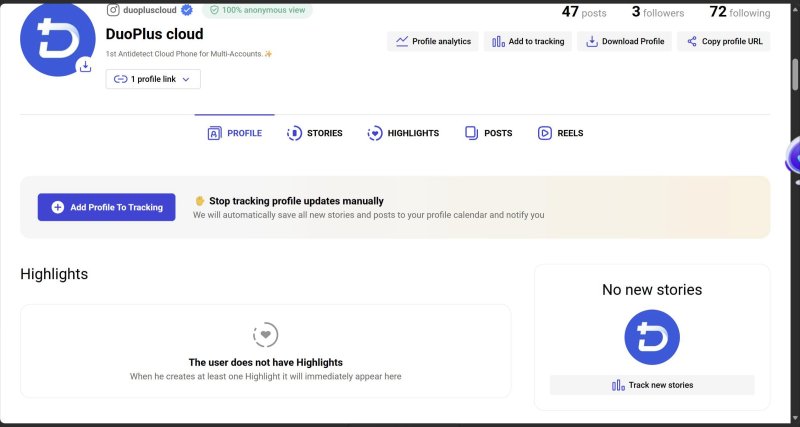Screen dimensions: 800x427
Task: Click the bar chart icon in Add to tracking
Action: pyautogui.click(x=498, y=41)
